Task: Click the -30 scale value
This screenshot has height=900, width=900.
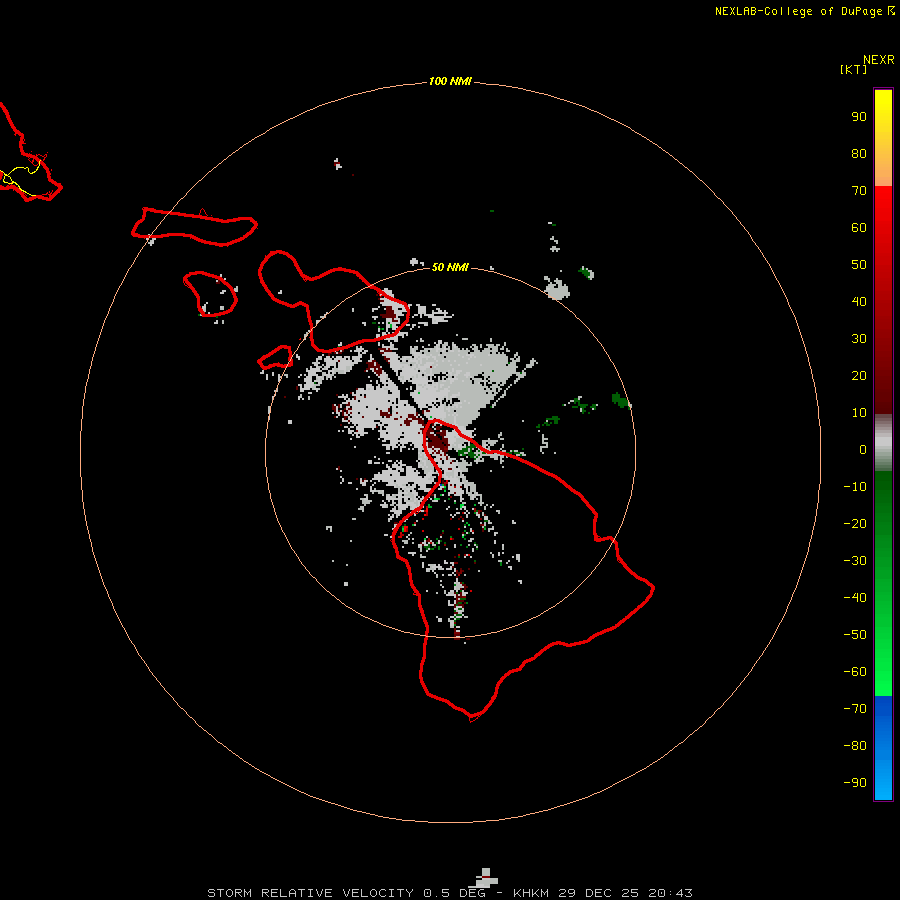Action: (x=855, y=561)
